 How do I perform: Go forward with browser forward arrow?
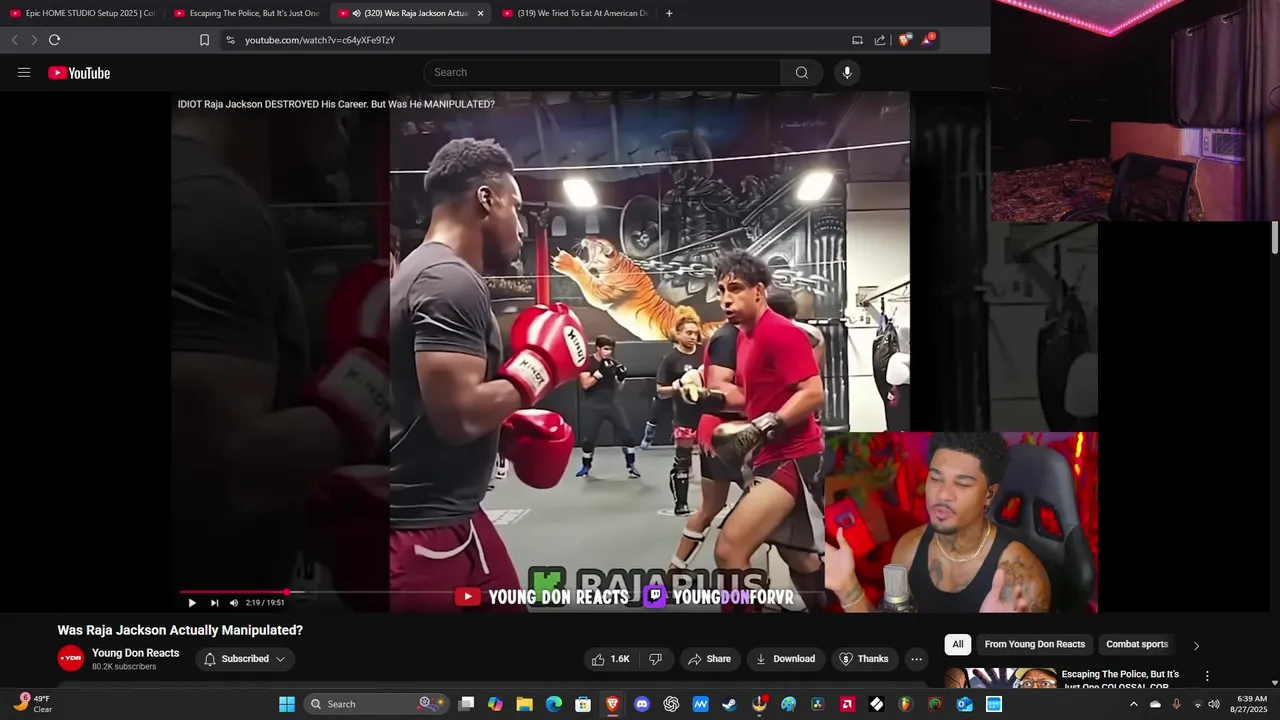coord(34,40)
